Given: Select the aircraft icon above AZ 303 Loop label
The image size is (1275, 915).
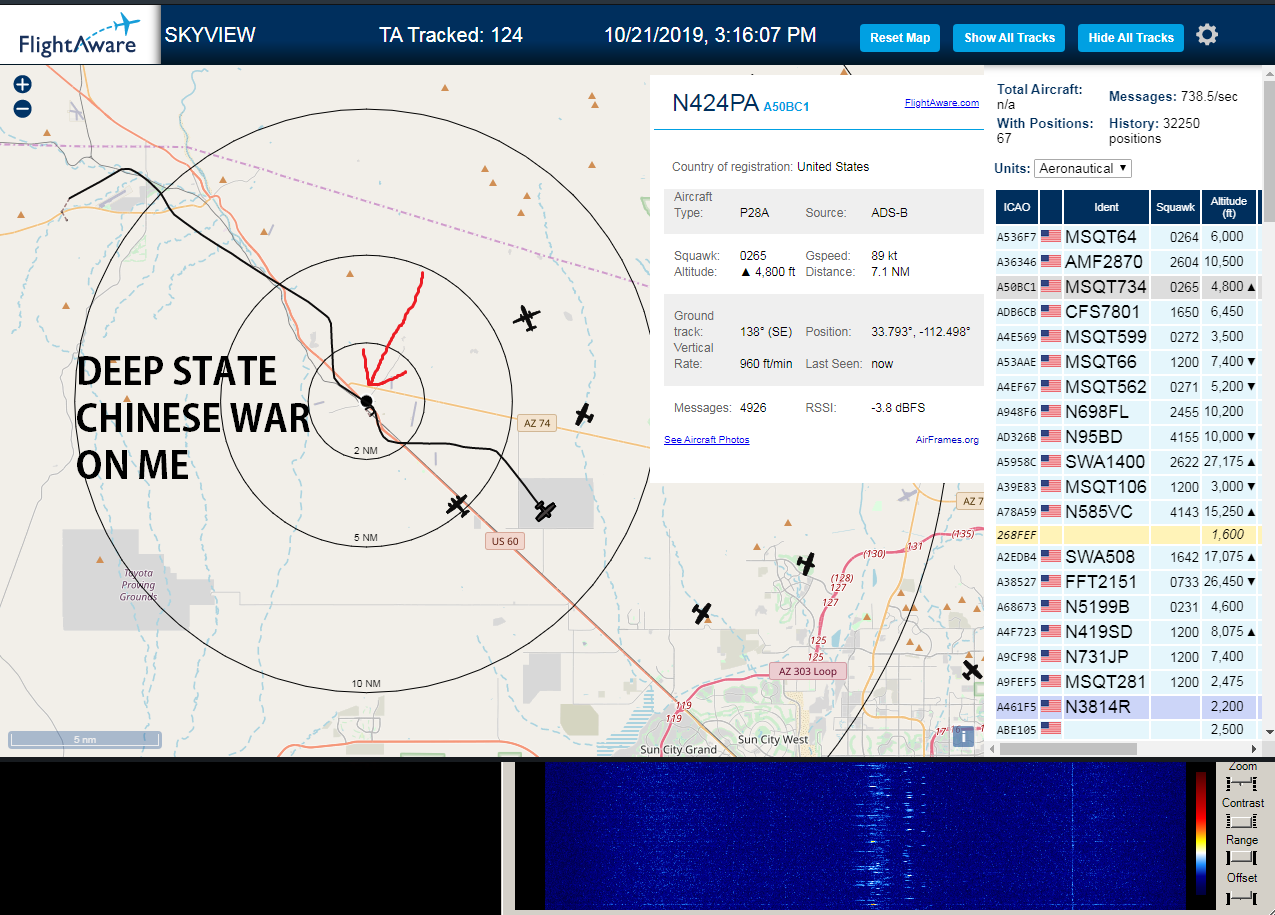Looking at the screenshot, I should click(x=702, y=612).
